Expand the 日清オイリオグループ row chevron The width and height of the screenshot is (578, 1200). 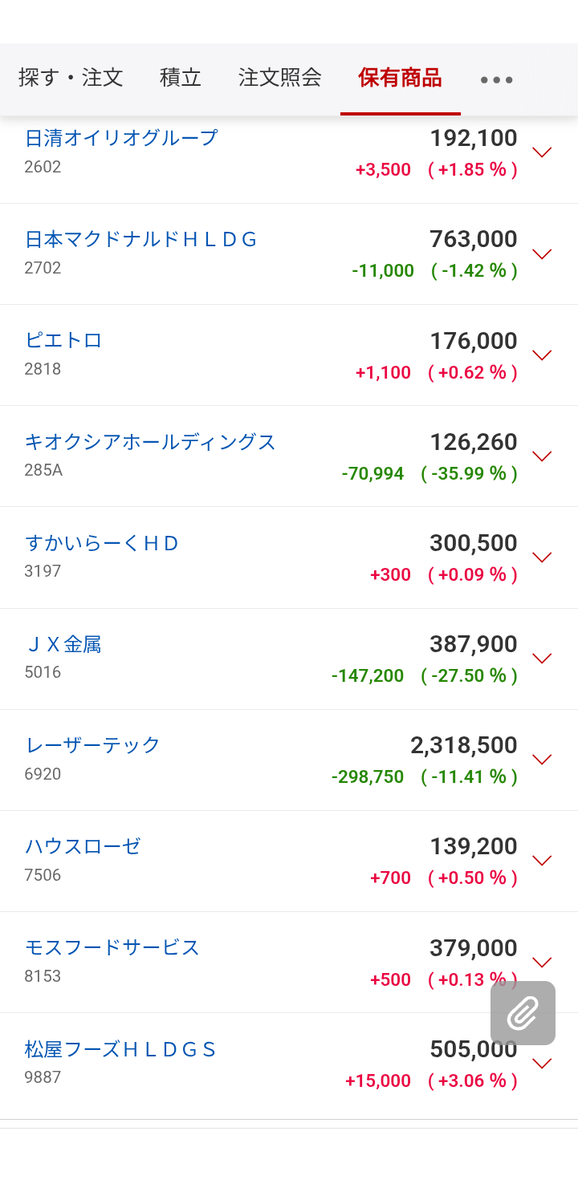542,153
